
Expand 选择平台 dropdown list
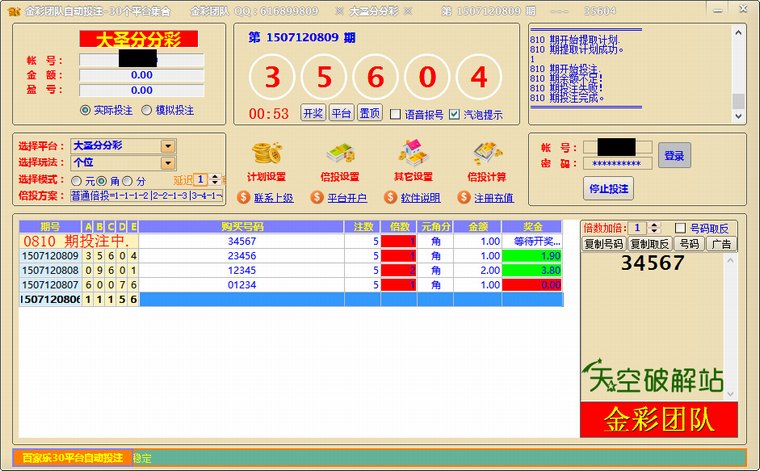pyautogui.click(x=168, y=146)
